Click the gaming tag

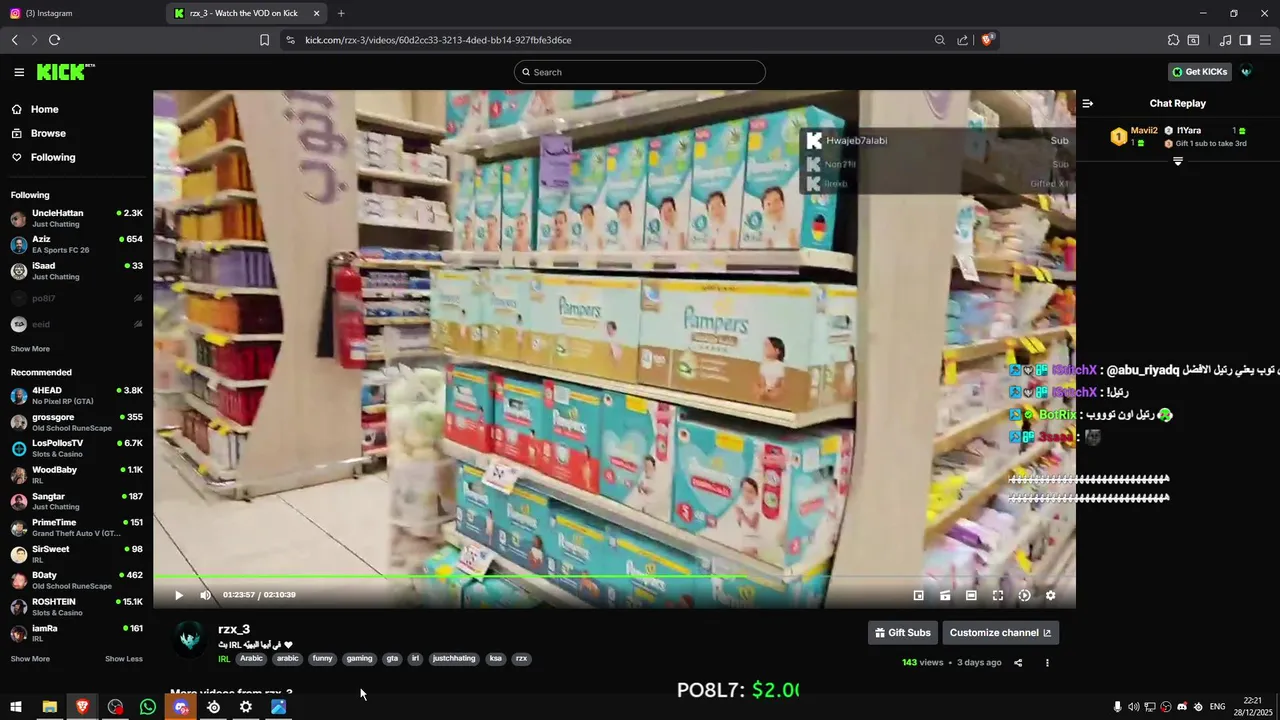click(x=359, y=659)
